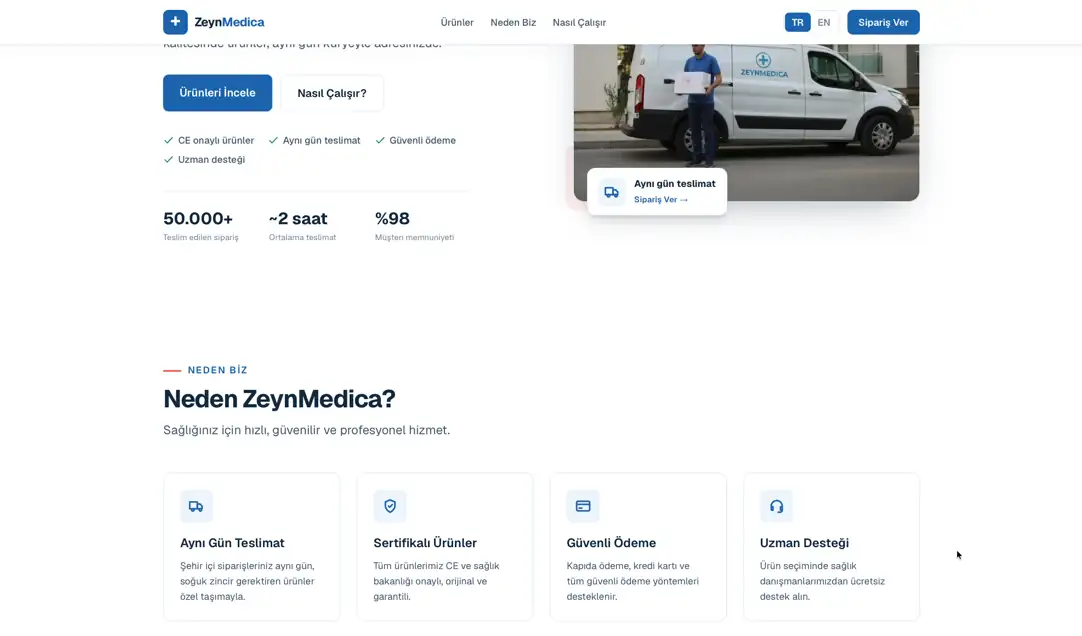Image resolution: width=1082 pixels, height=636 pixels.
Task: Click the Kapıda ödeme, kredi kartı description
Action: click(633, 581)
